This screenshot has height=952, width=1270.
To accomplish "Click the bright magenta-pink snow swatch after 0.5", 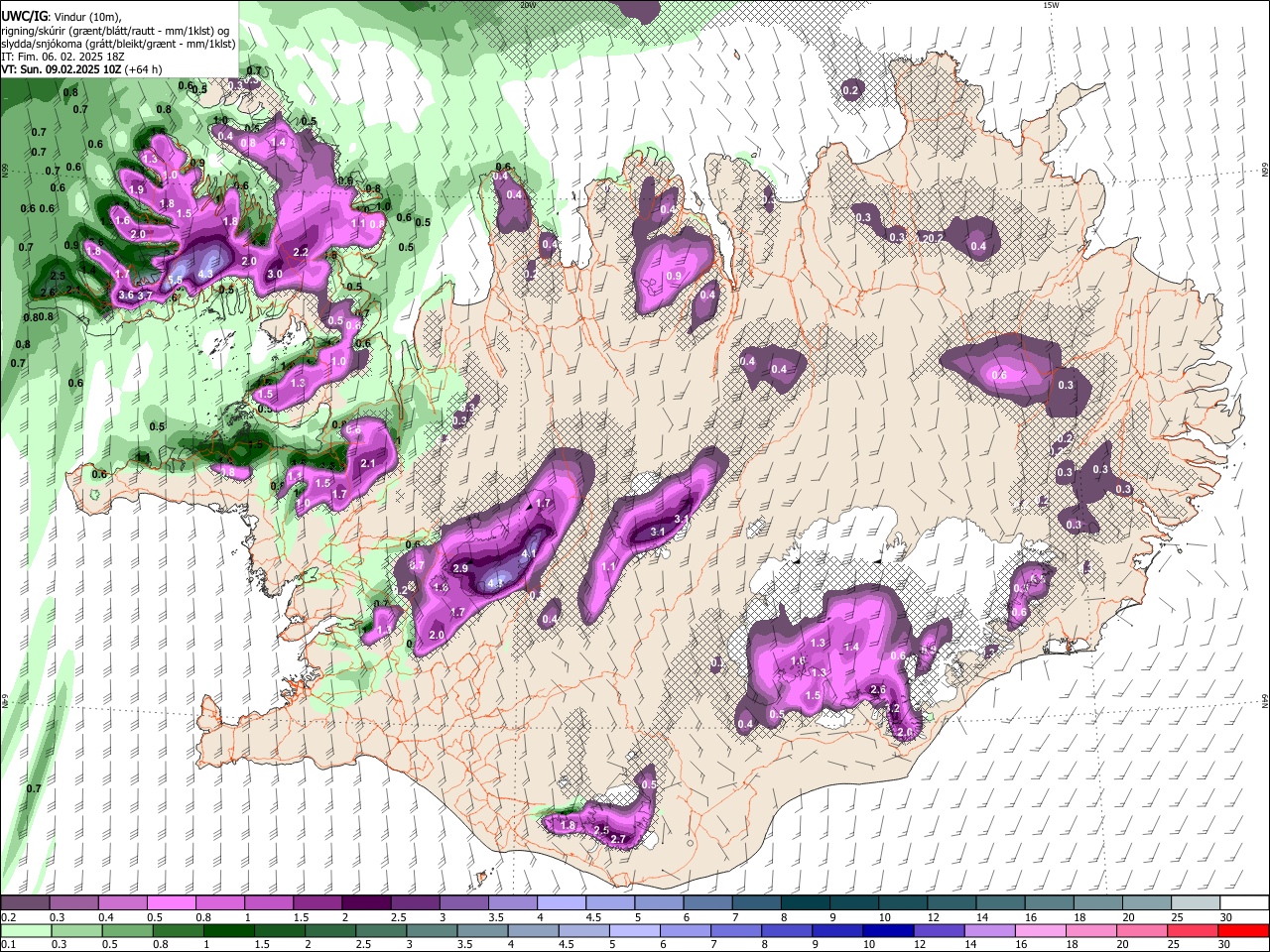I will (x=171, y=903).
